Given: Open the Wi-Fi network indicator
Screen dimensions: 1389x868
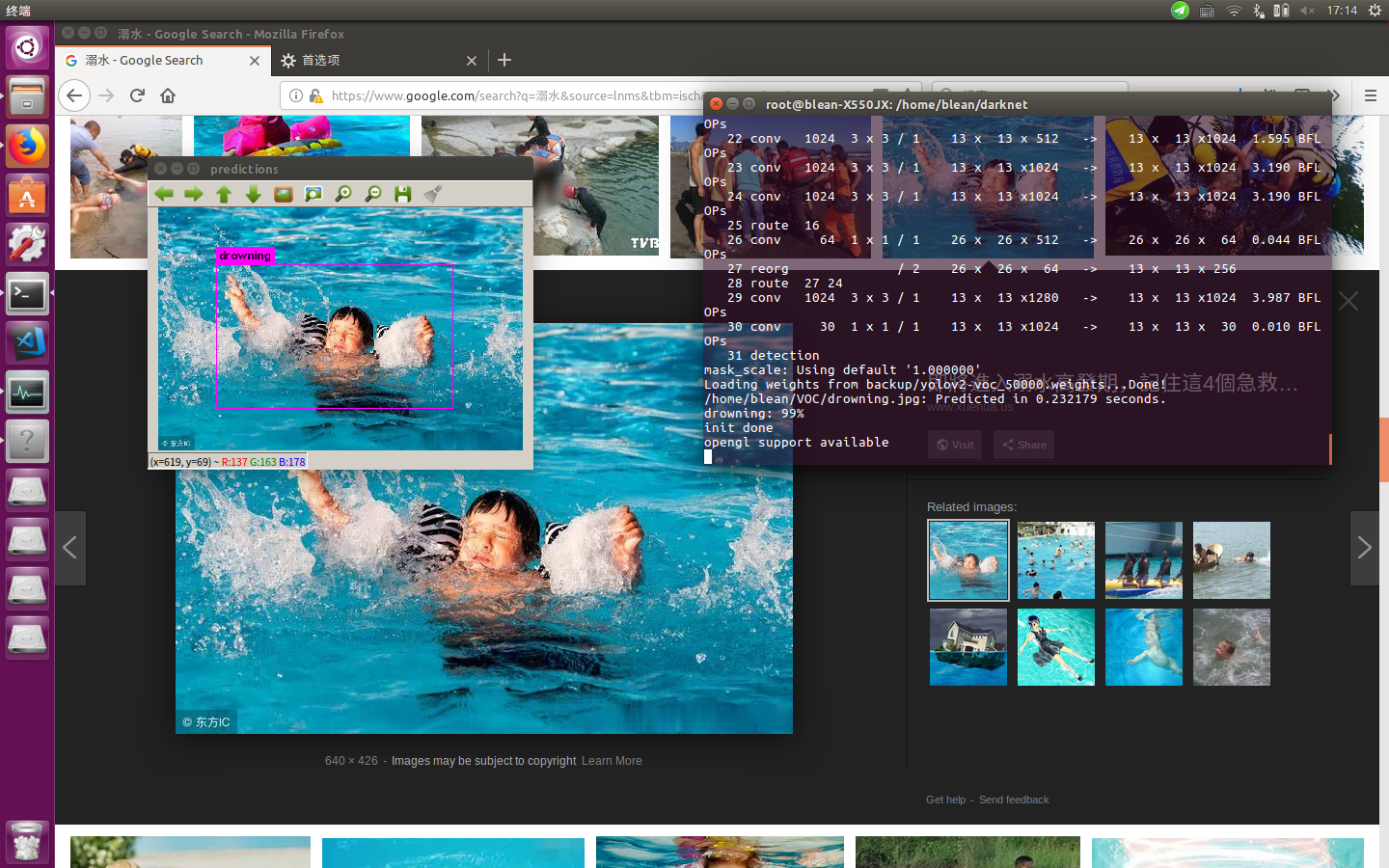Looking at the screenshot, I should point(1233,11).
